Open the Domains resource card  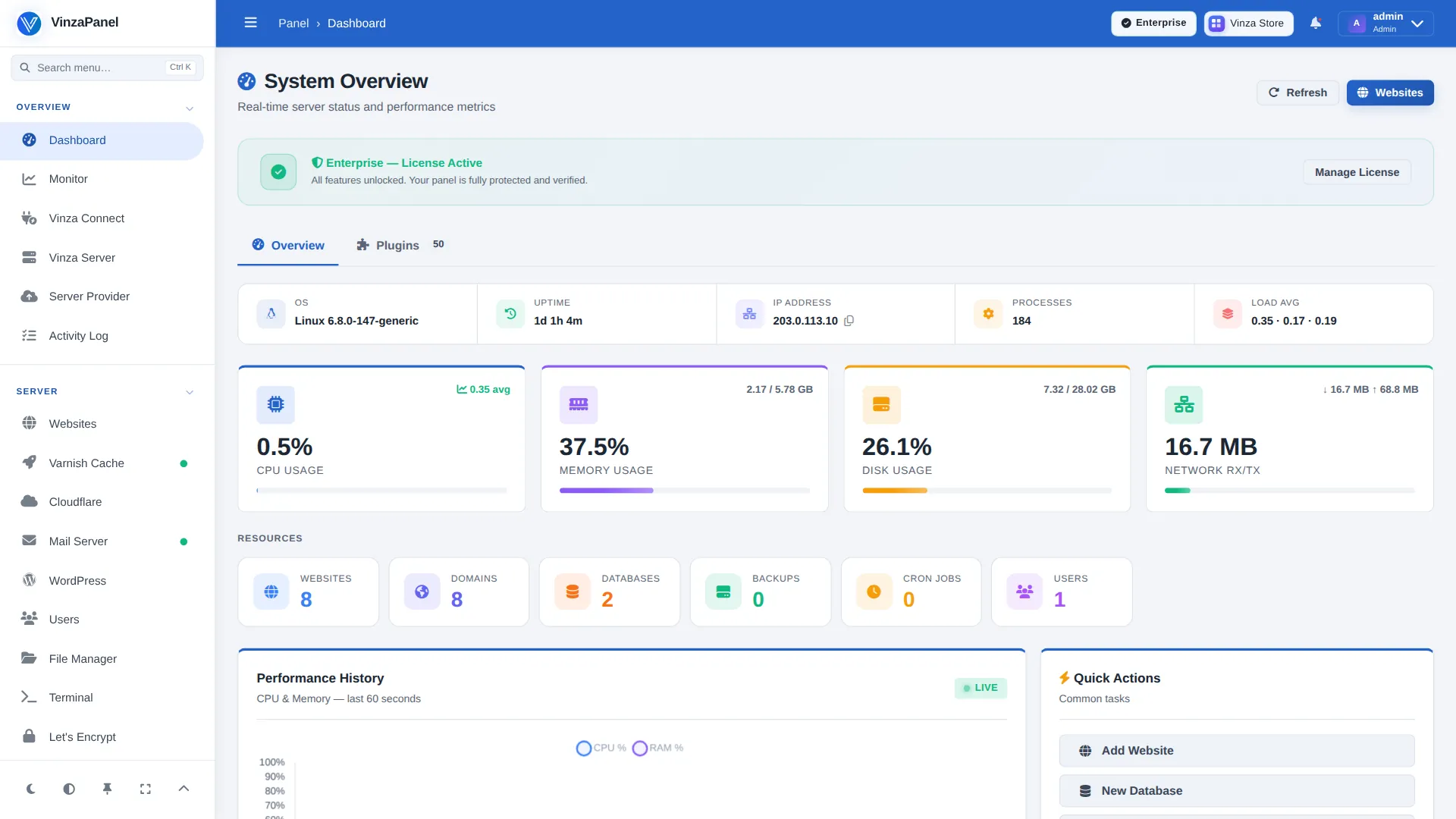(x=459, y=592)
